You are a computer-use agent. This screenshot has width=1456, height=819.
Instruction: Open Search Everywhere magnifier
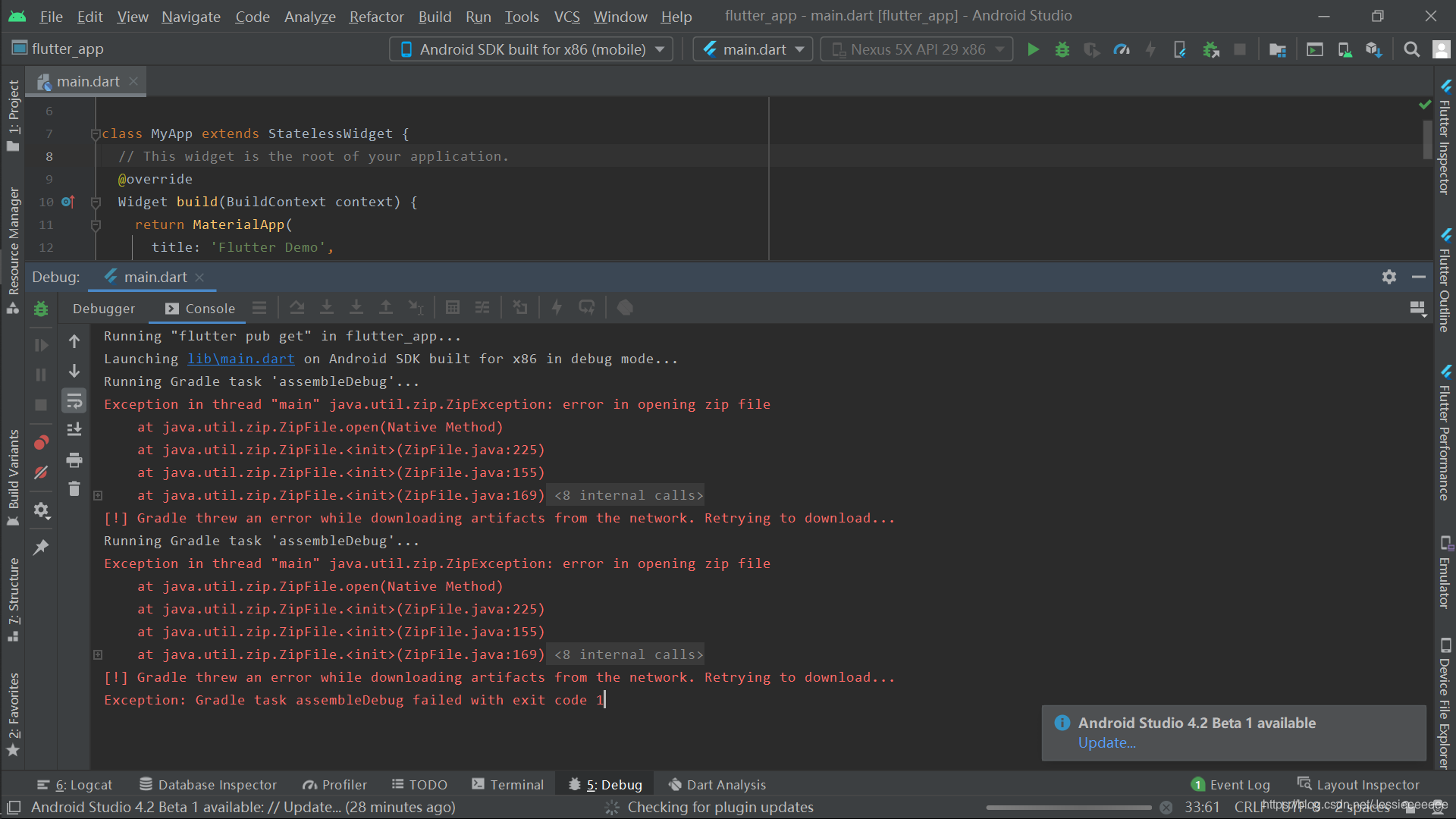pyautogui.click(x=1411, y=50)
